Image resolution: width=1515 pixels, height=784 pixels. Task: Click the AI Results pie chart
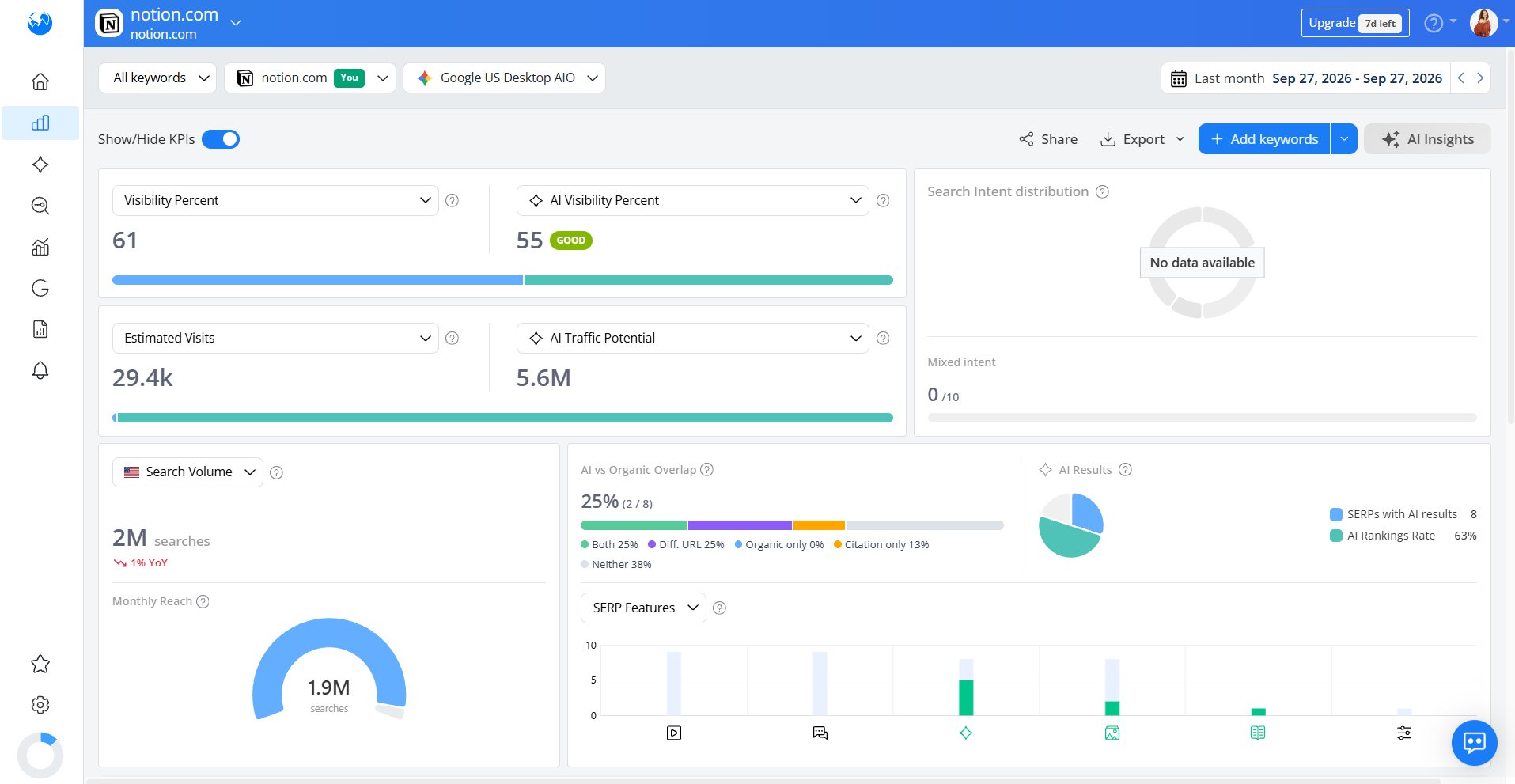pos(1071,525)
